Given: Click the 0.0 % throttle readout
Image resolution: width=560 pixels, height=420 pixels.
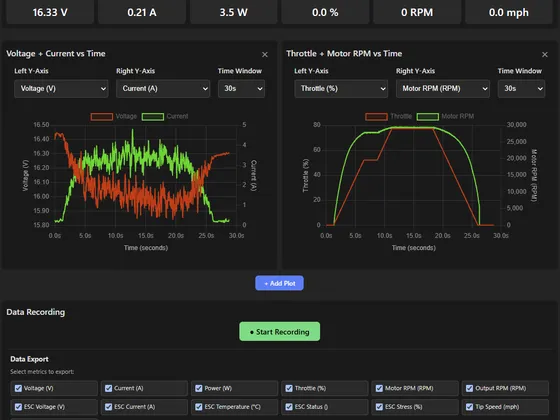Looking at the screenshot, I should coord(325,12).
